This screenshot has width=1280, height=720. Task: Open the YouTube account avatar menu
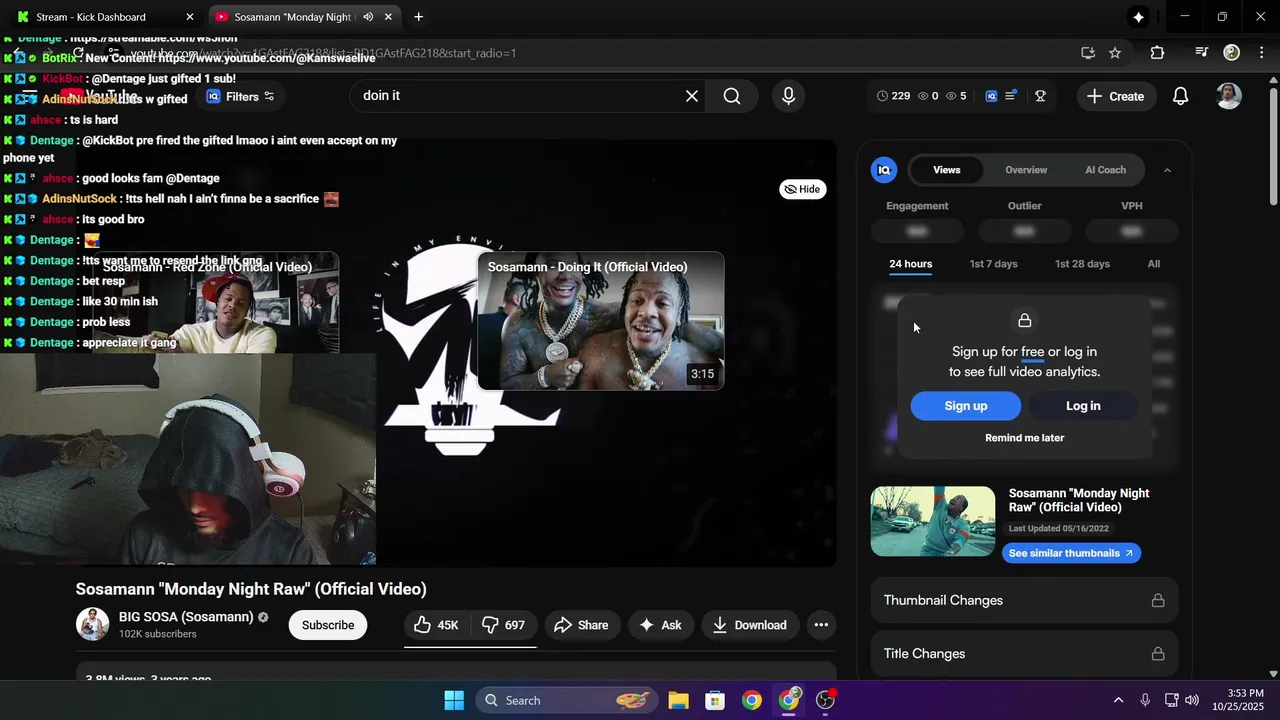click(x=1229, y=96)
